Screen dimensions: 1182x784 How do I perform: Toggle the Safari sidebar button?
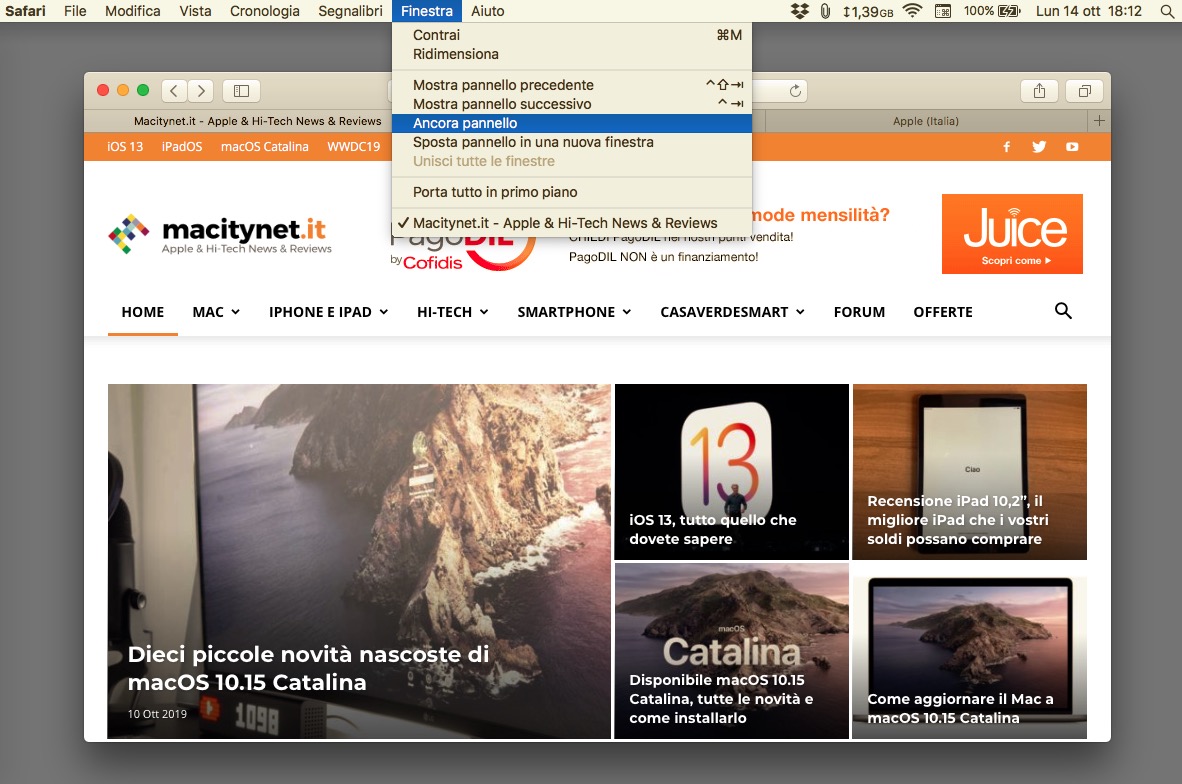[241, 91]
